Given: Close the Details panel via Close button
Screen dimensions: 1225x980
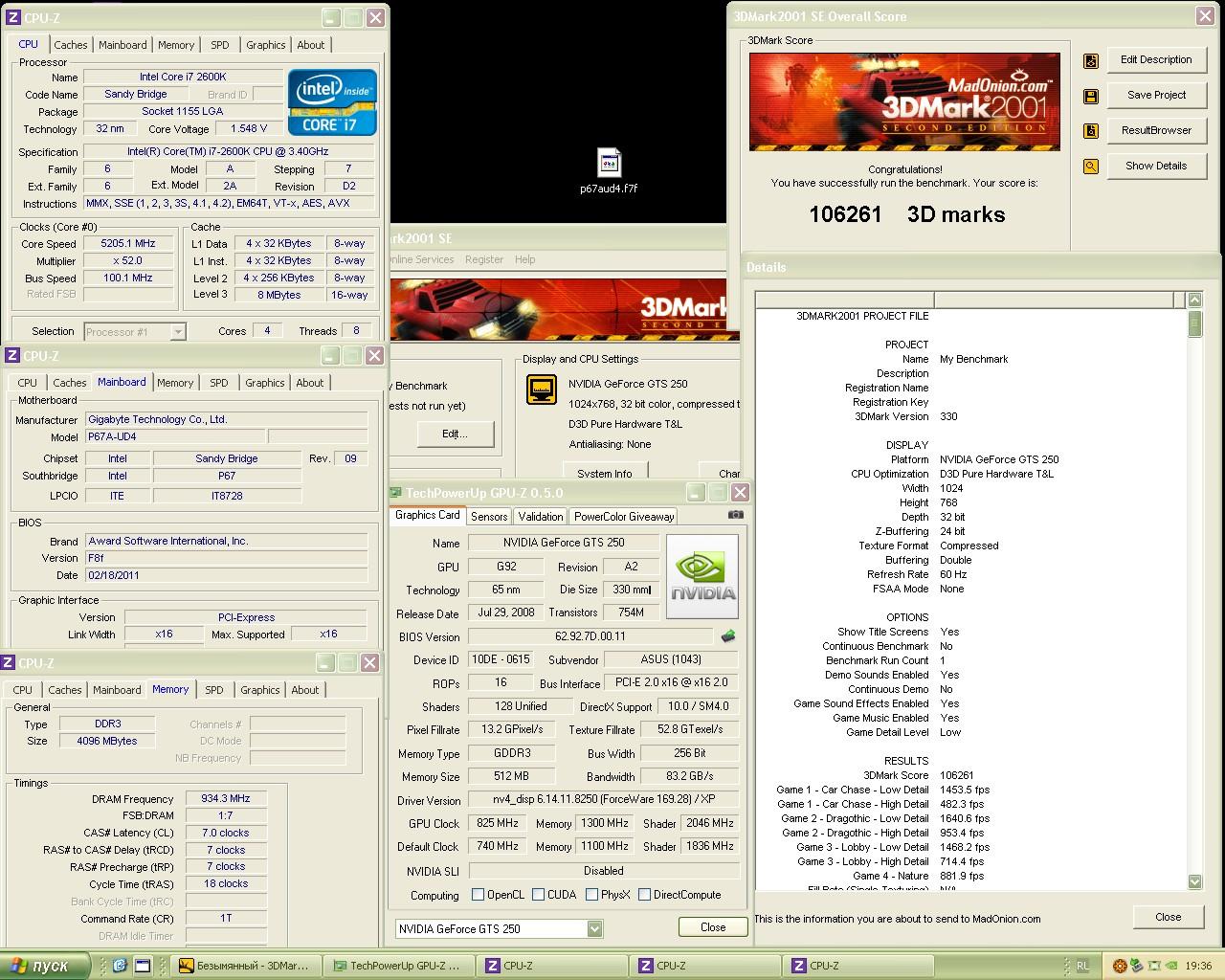Looking at the screenshot, I should coord(1168,917).
